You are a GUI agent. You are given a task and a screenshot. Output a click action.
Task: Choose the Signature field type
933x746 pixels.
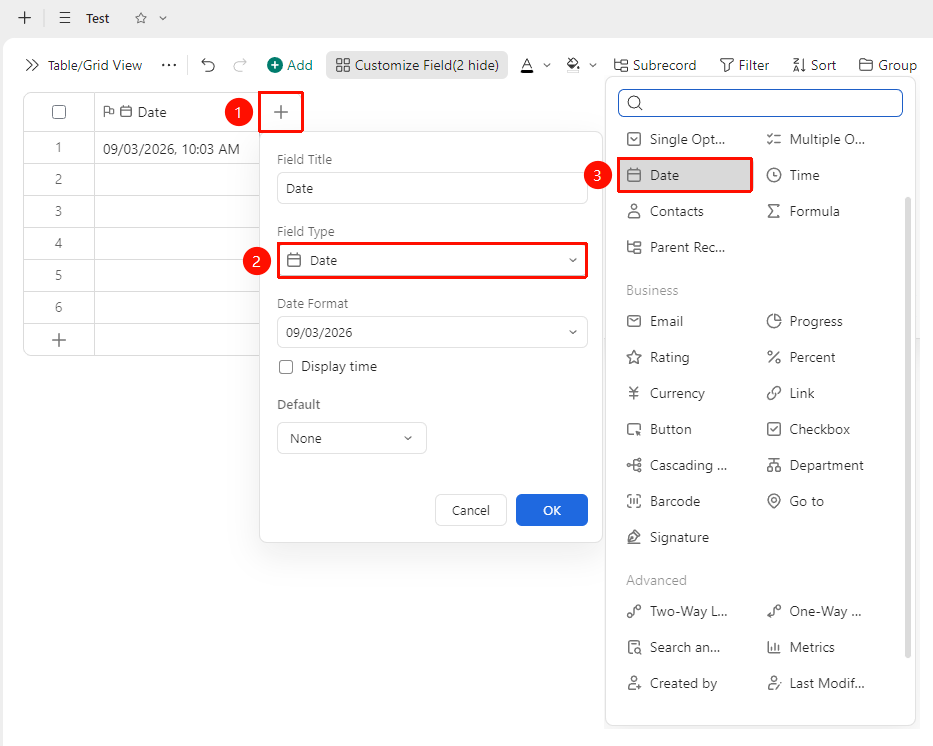(668, 537)
